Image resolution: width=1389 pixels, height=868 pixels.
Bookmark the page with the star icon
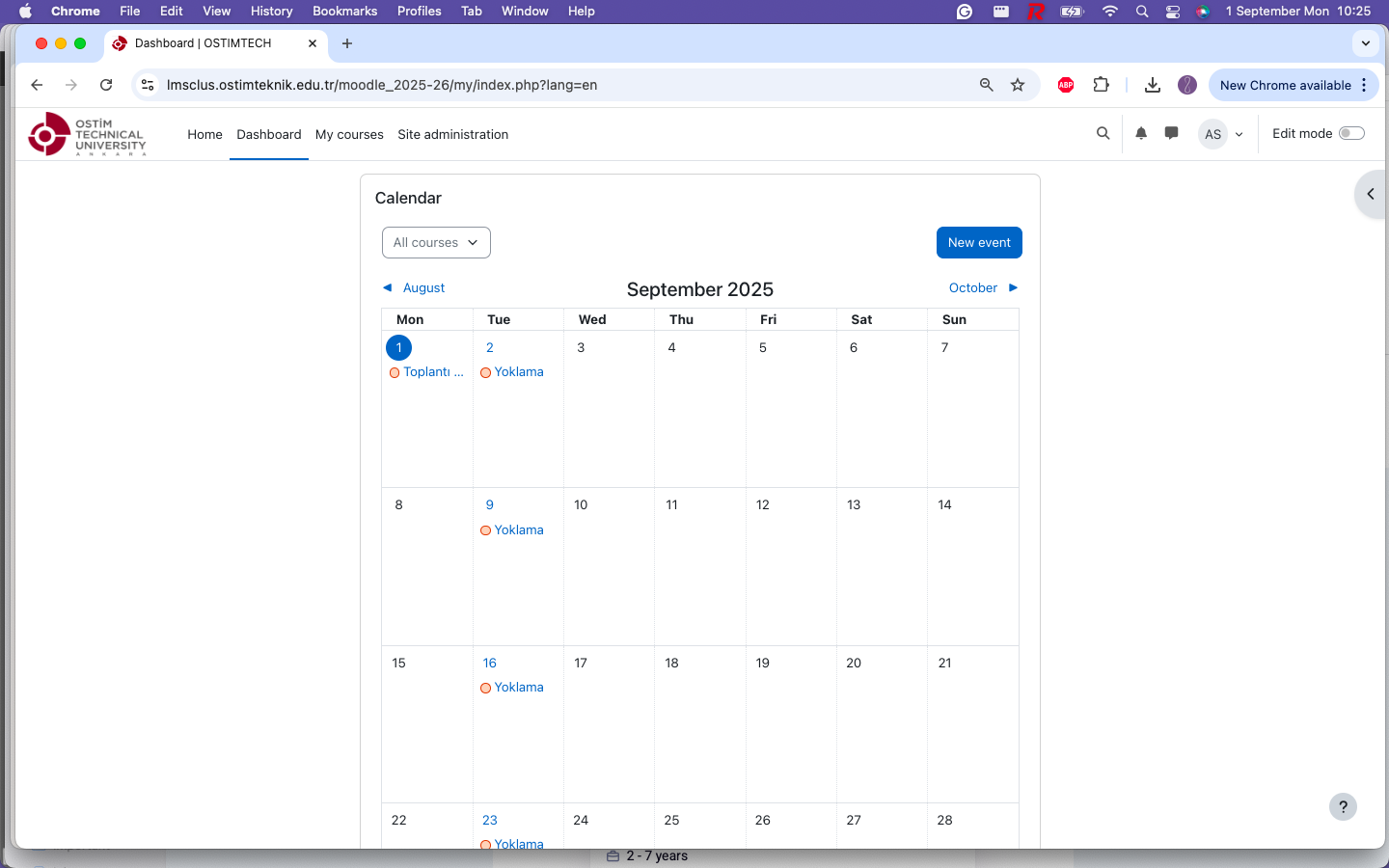pyautogui.click(x=1018, y=85)
